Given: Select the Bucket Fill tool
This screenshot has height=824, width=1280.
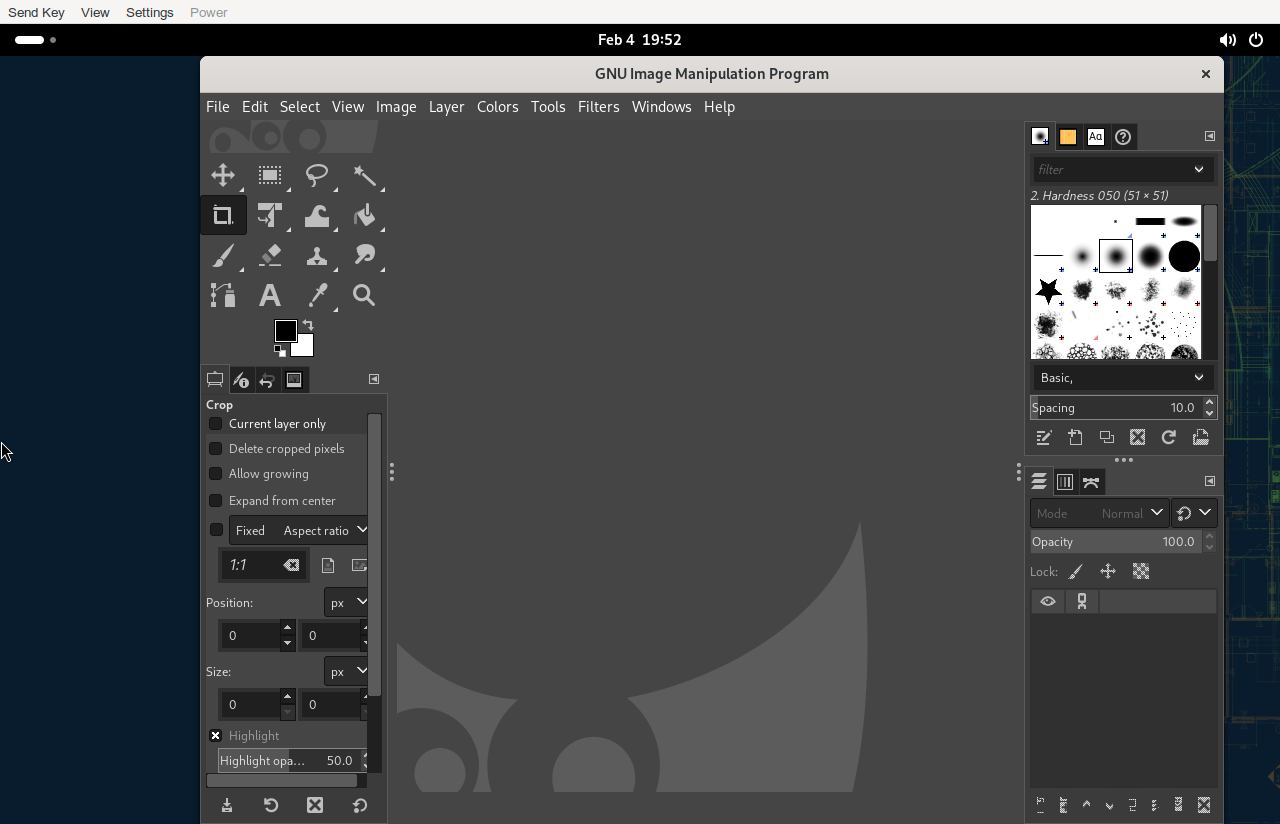Looking at the screenshot, I should tap(364, 215).
